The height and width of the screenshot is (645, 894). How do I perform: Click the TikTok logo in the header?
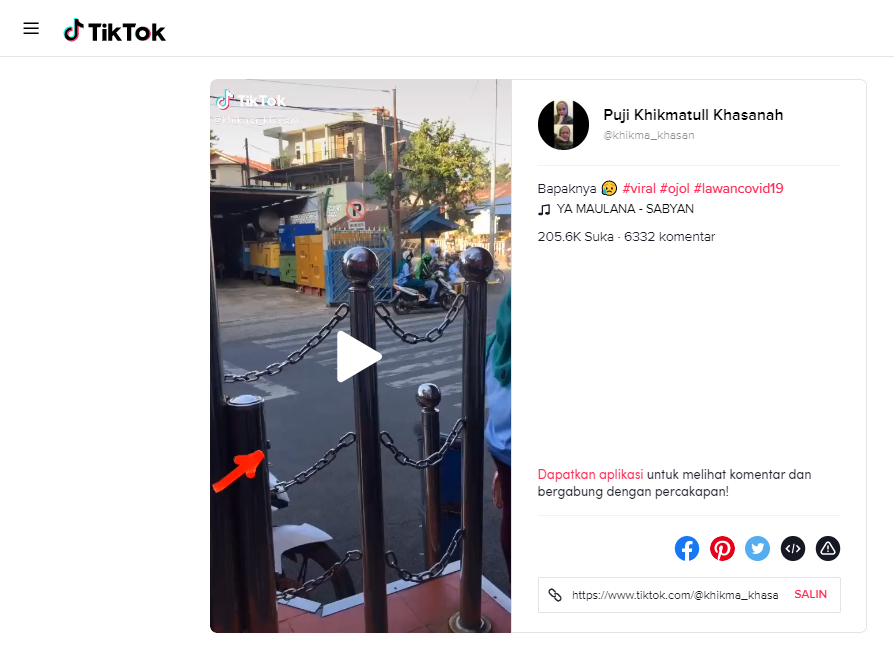coord(114,31)
